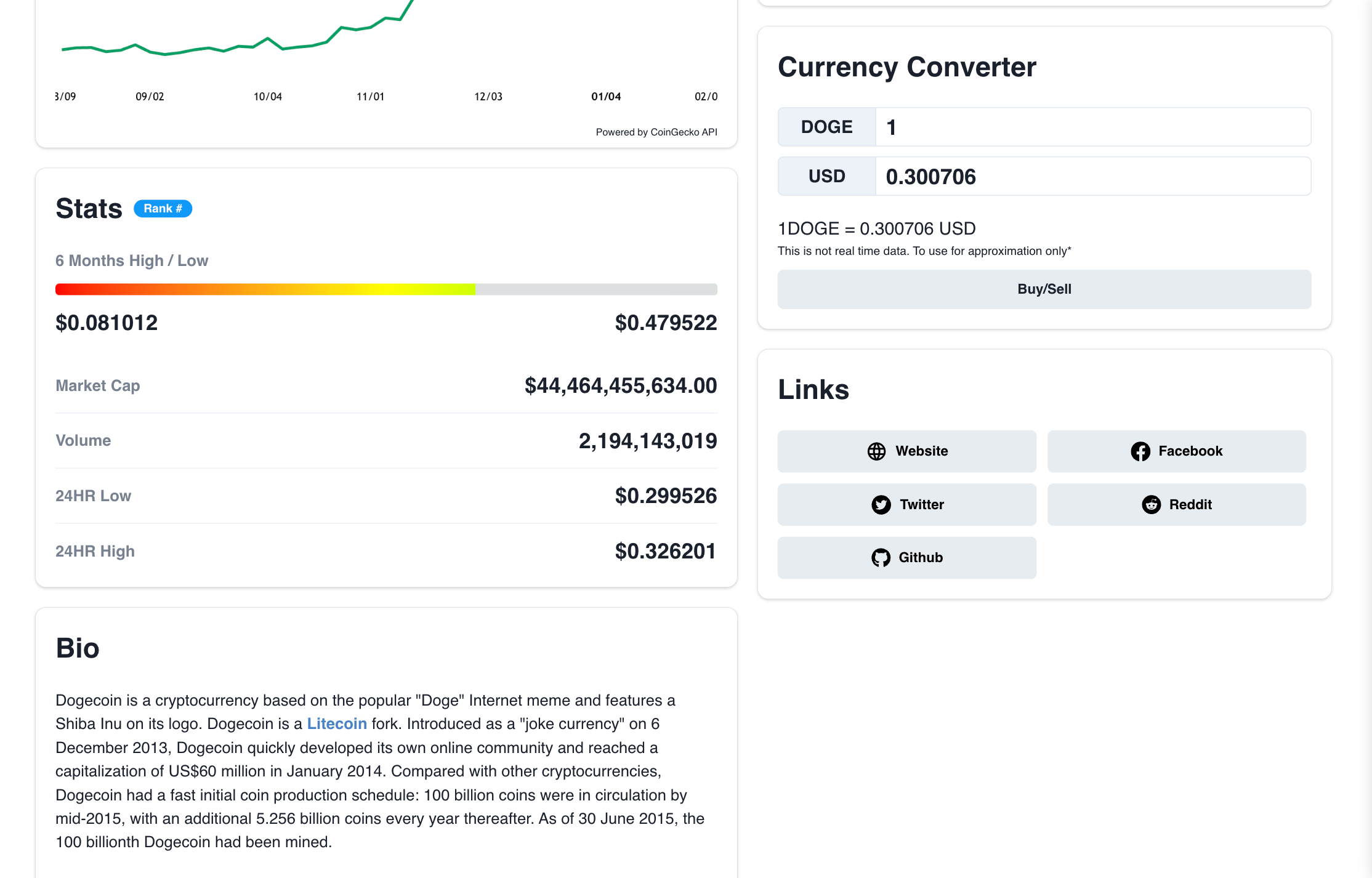Image resolution: width=1372 pixels, height=878 pixels.
Task: Open the Litecoin link in Bio
Action: [x=337, y=724]
